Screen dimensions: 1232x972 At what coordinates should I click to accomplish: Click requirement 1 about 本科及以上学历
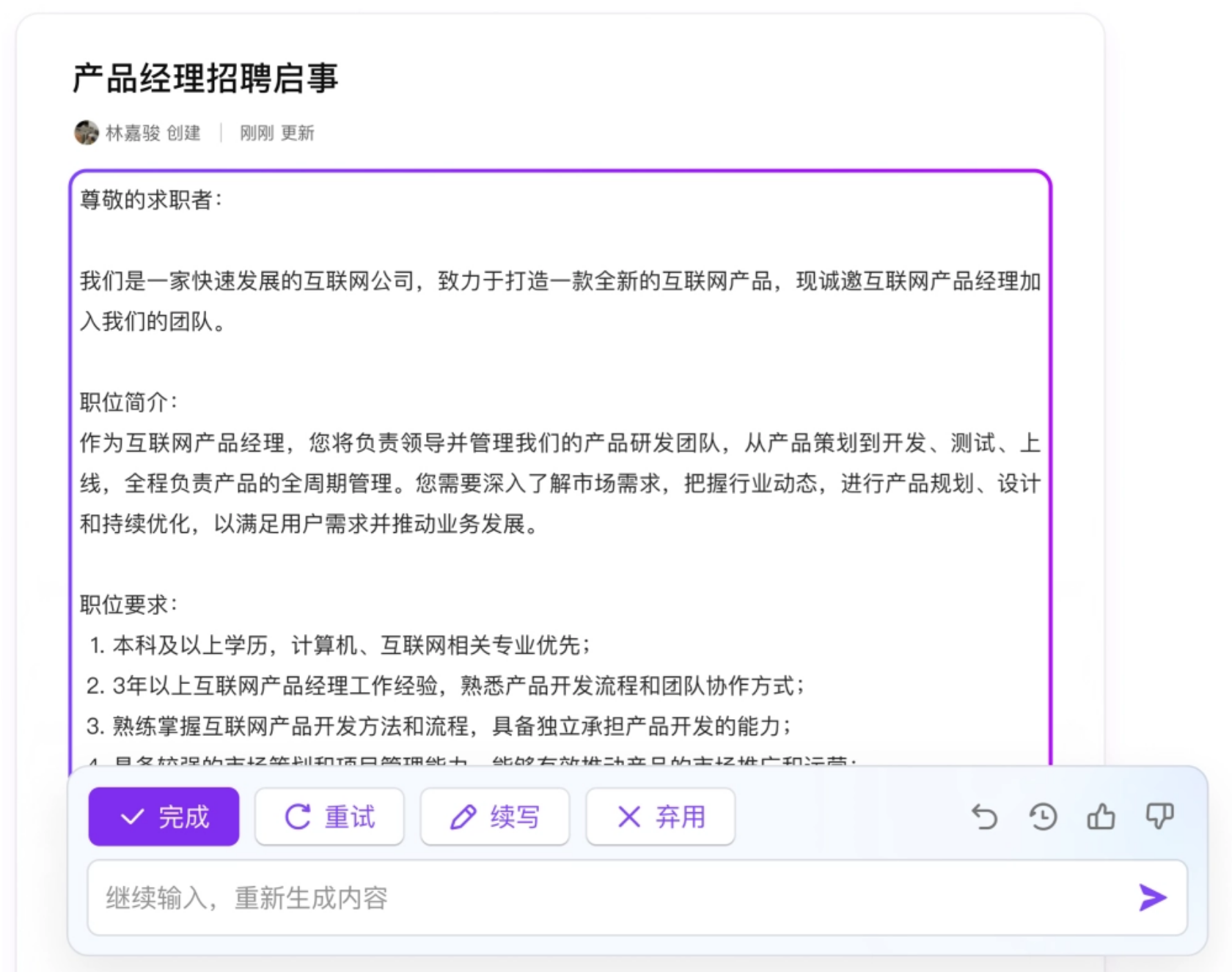(x=340, y=645)
